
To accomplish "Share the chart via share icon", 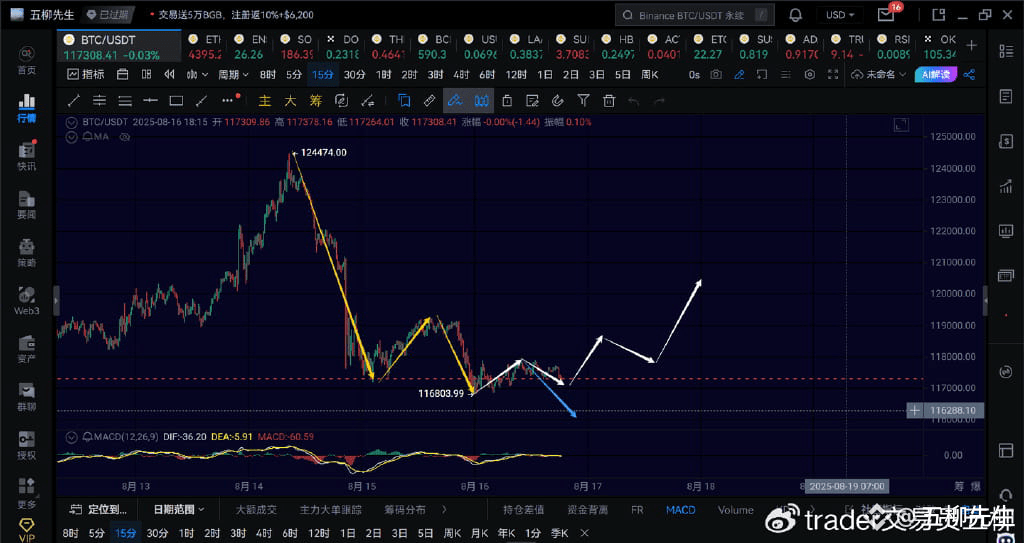I will pyautogui.click(x=969, y=74).
